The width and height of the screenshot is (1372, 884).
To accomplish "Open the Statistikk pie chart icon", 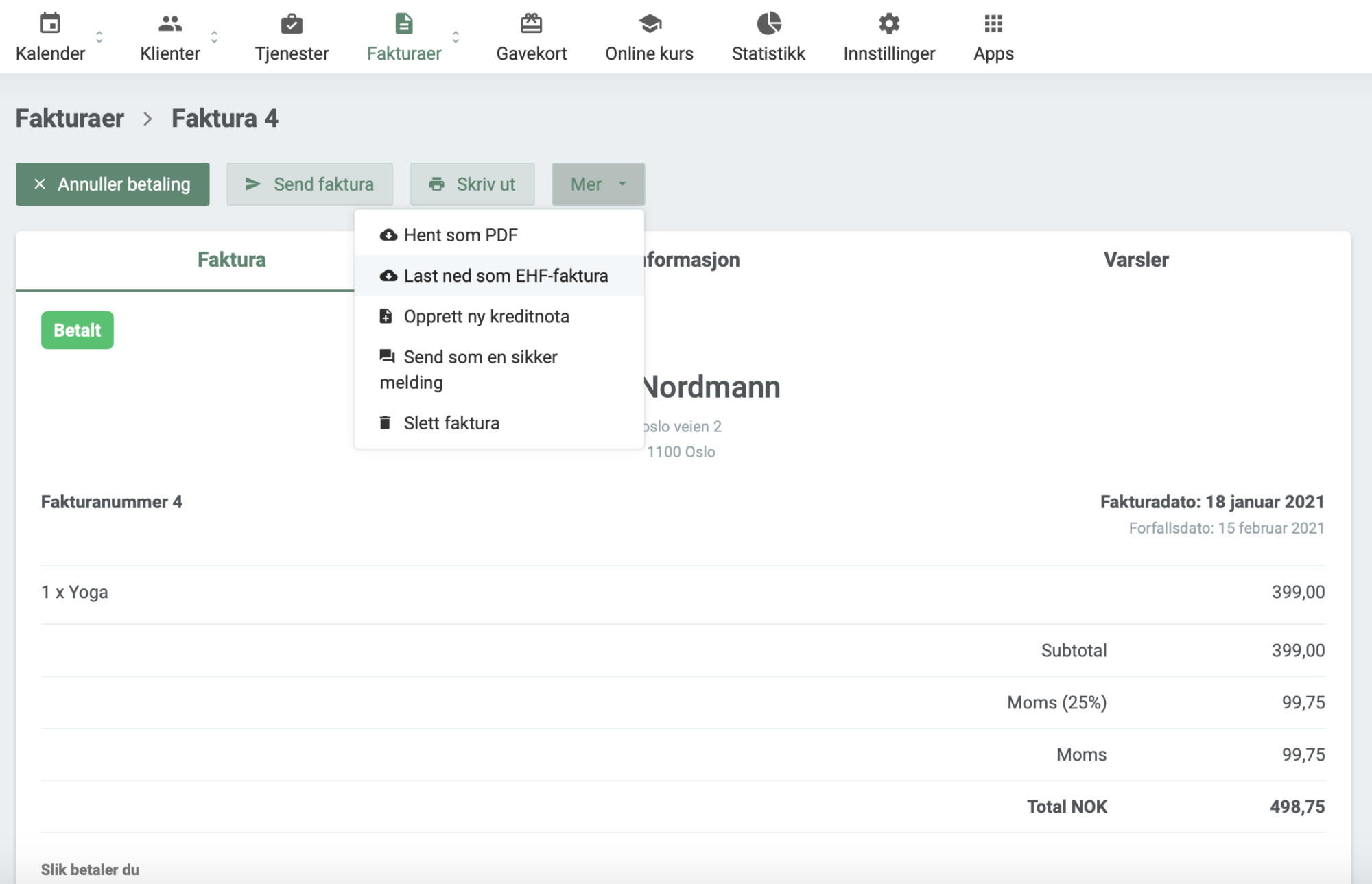I will (x=768, y=23).
